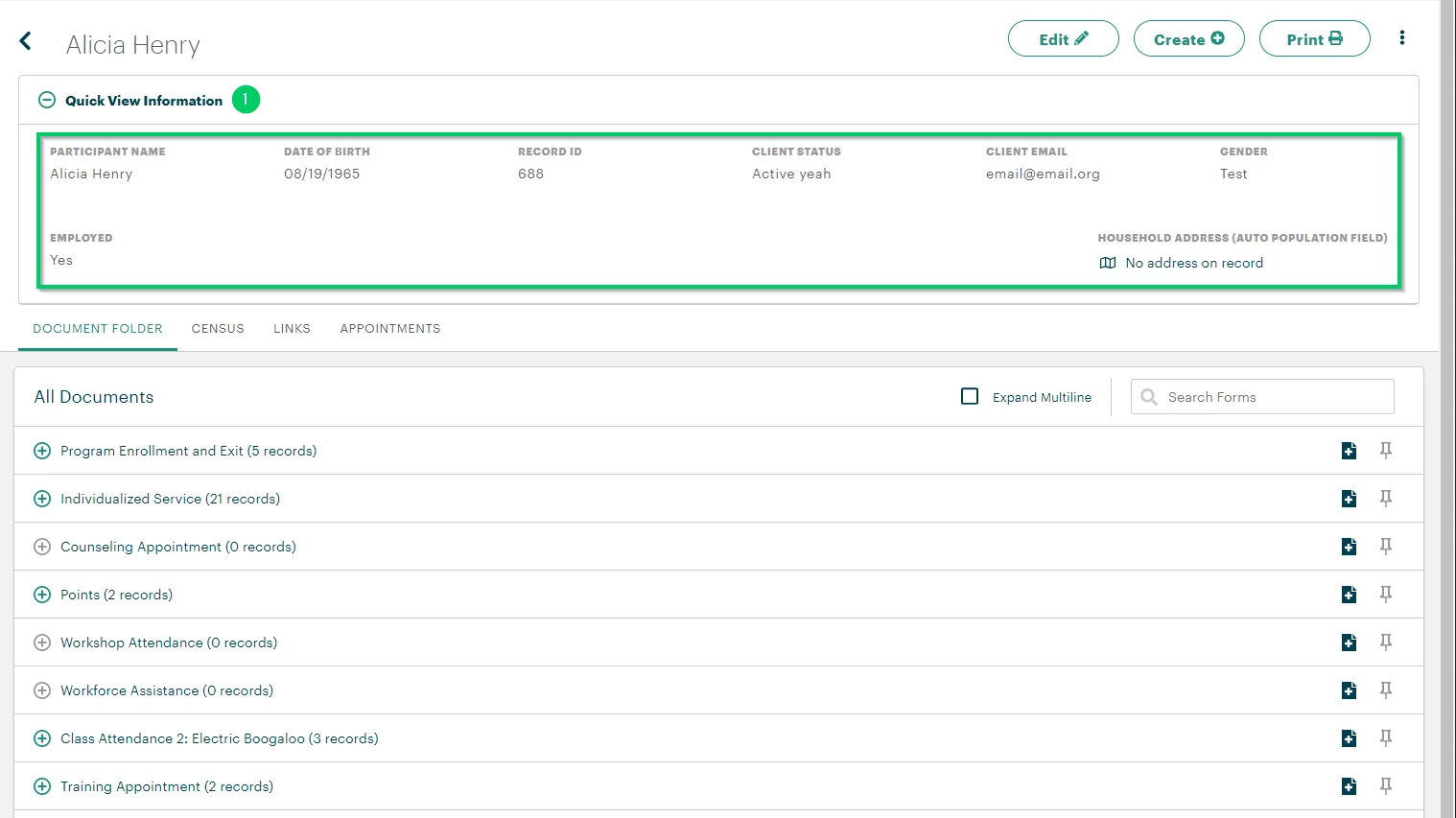Click the vertical page scrollbar

1447,409
